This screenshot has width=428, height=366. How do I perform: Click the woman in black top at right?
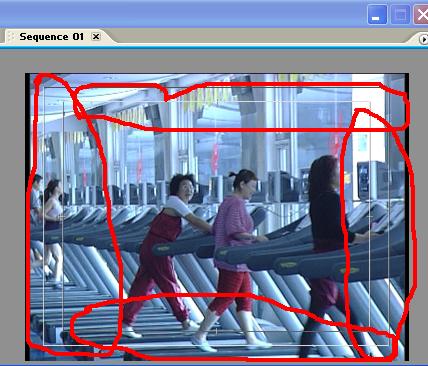pos(328,250)
